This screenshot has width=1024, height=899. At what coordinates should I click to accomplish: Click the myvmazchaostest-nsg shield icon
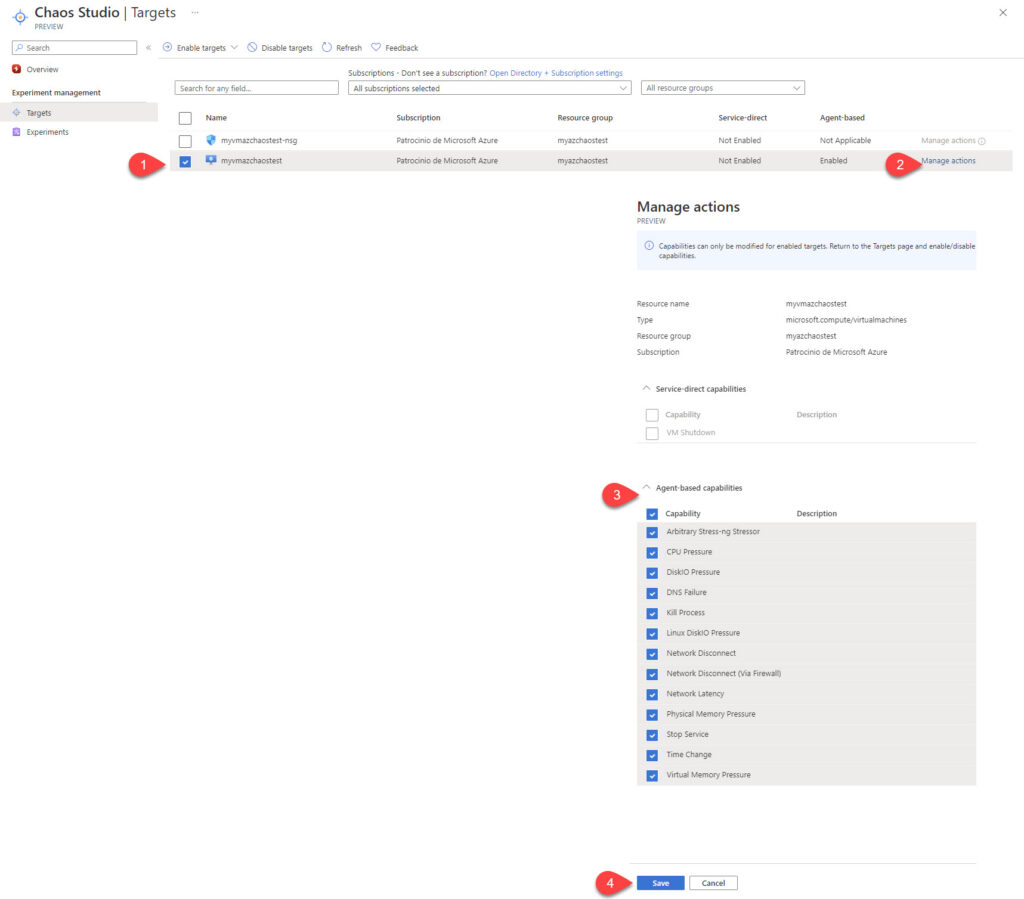(x=211, y=140)
